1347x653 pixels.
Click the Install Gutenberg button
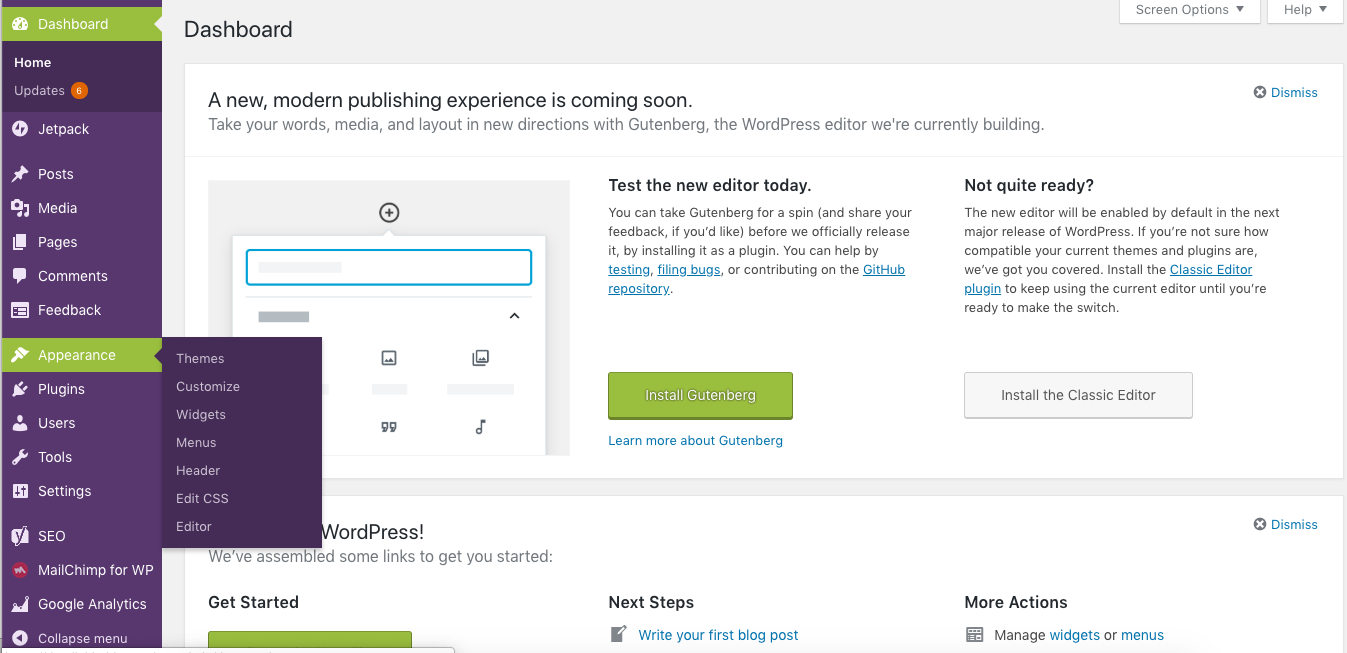tap(700, 395)
